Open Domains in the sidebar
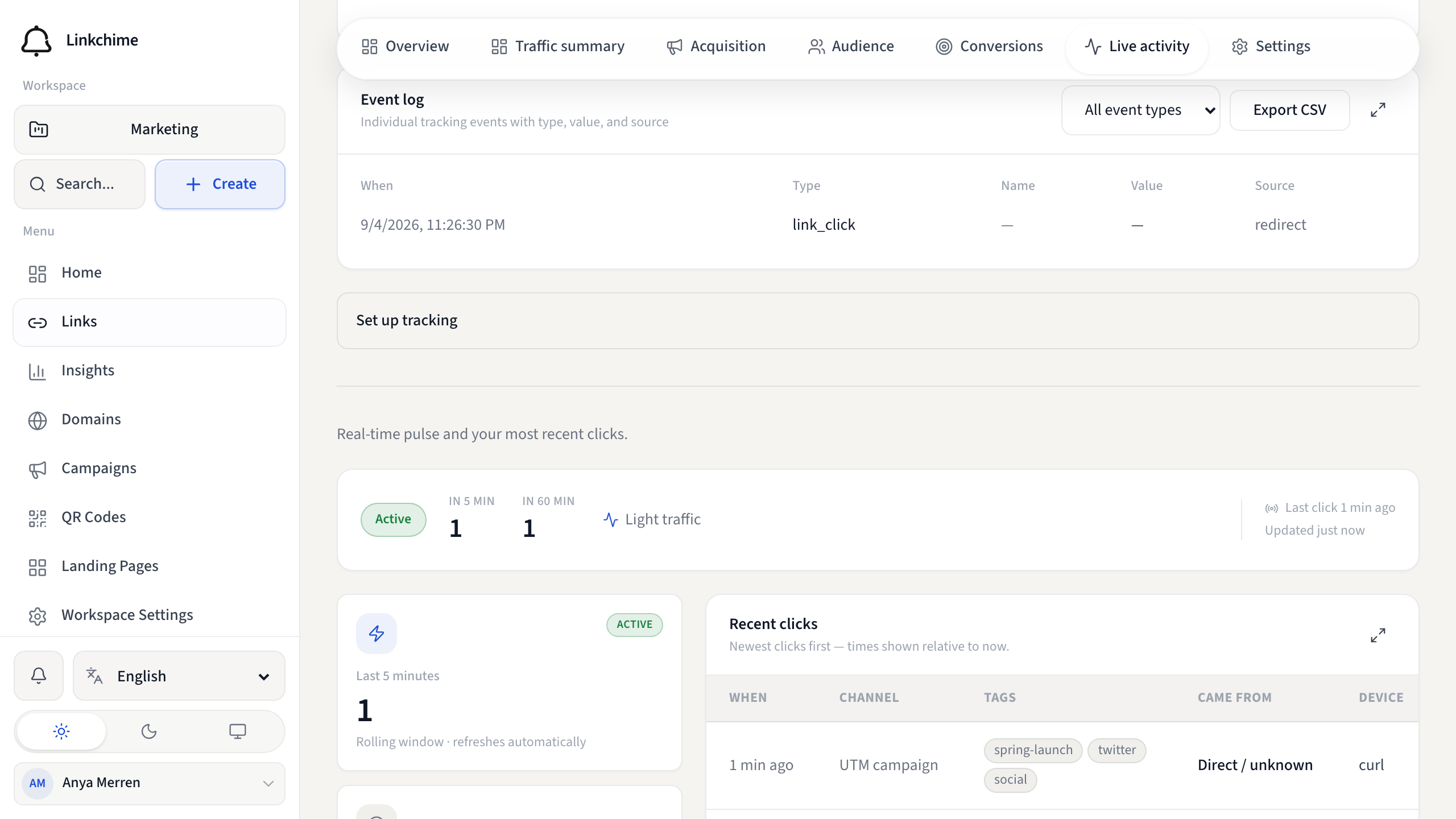Screen dimensions: 1456x819 point(150,420)
